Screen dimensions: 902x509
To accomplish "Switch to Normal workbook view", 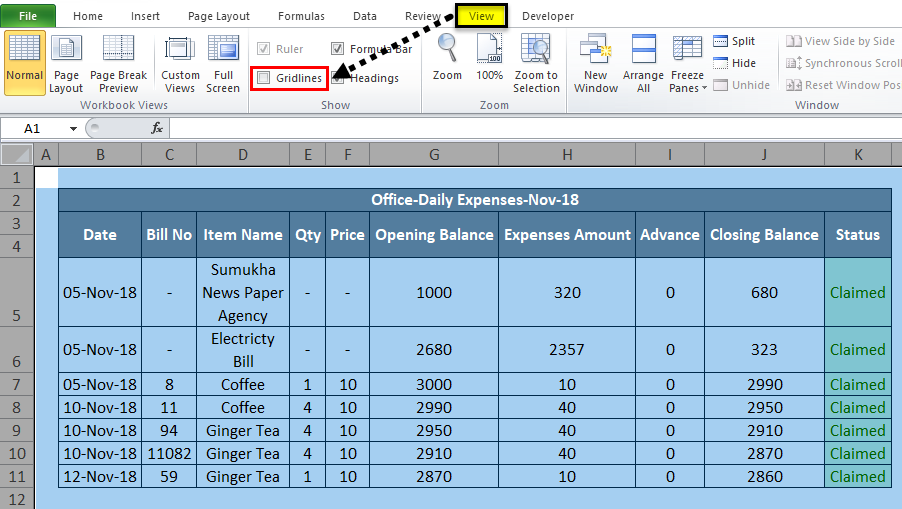I will point(25,63).
